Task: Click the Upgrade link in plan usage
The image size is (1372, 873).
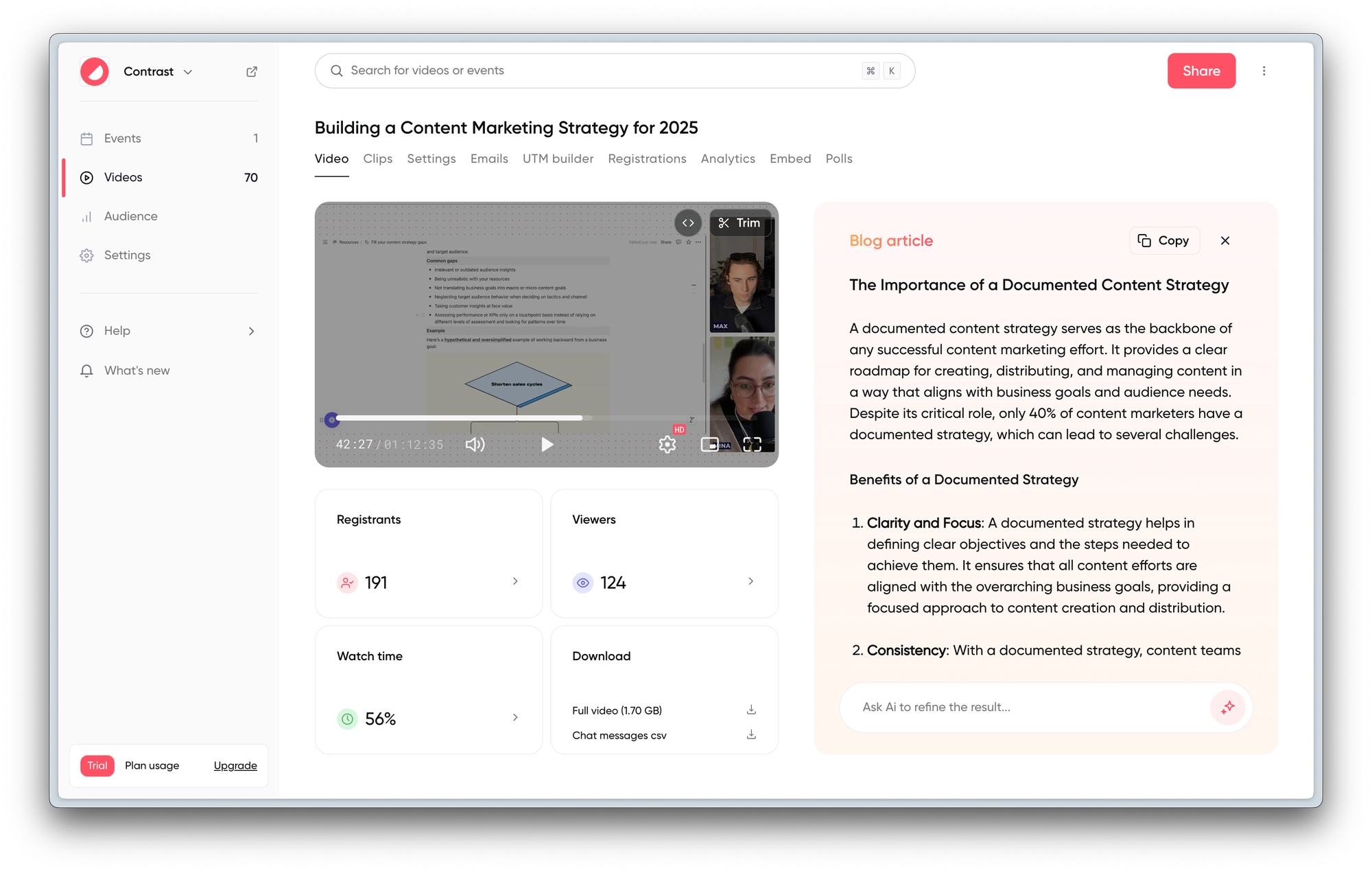Action: pyautogui.click(x=235, y=765)
